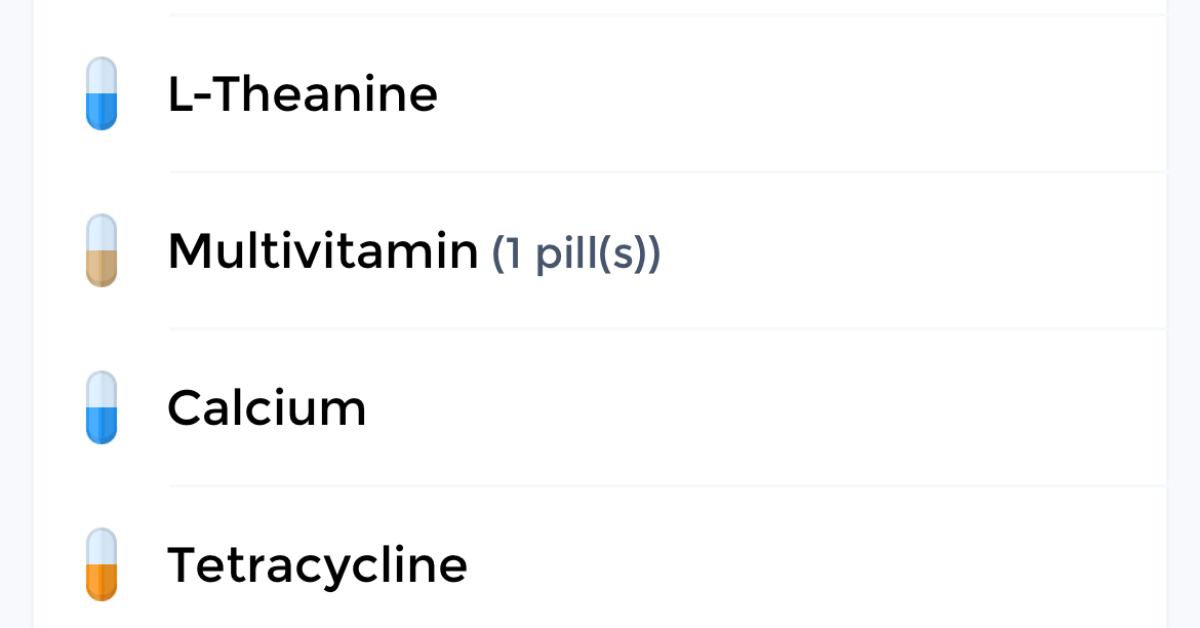Select the orange capsule icon next to Tetracycline
1200x628 pixels.
click(x=102, y=565)
